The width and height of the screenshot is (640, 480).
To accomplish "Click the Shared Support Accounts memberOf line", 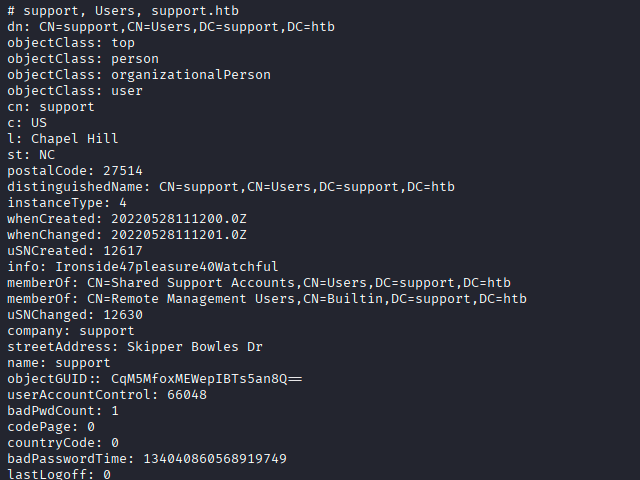I will 258,283.
